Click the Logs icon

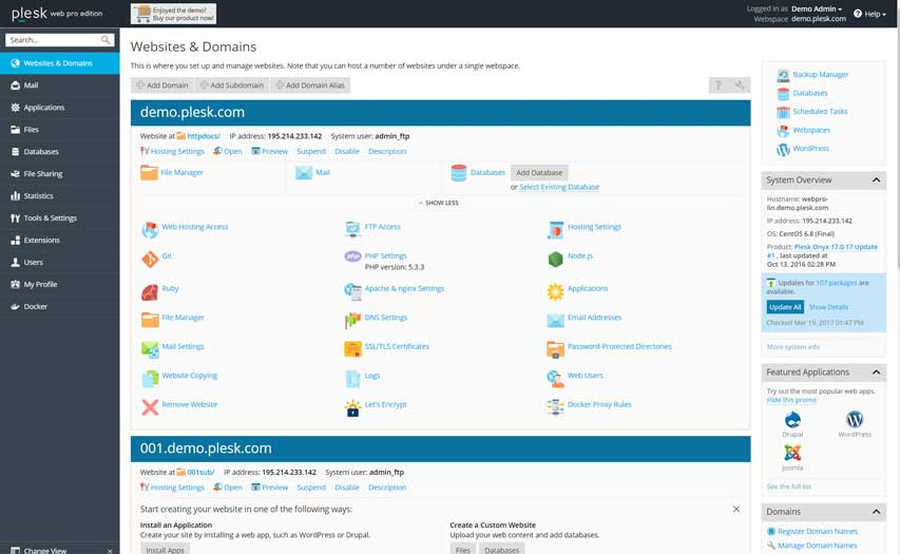tap(352, 378)
